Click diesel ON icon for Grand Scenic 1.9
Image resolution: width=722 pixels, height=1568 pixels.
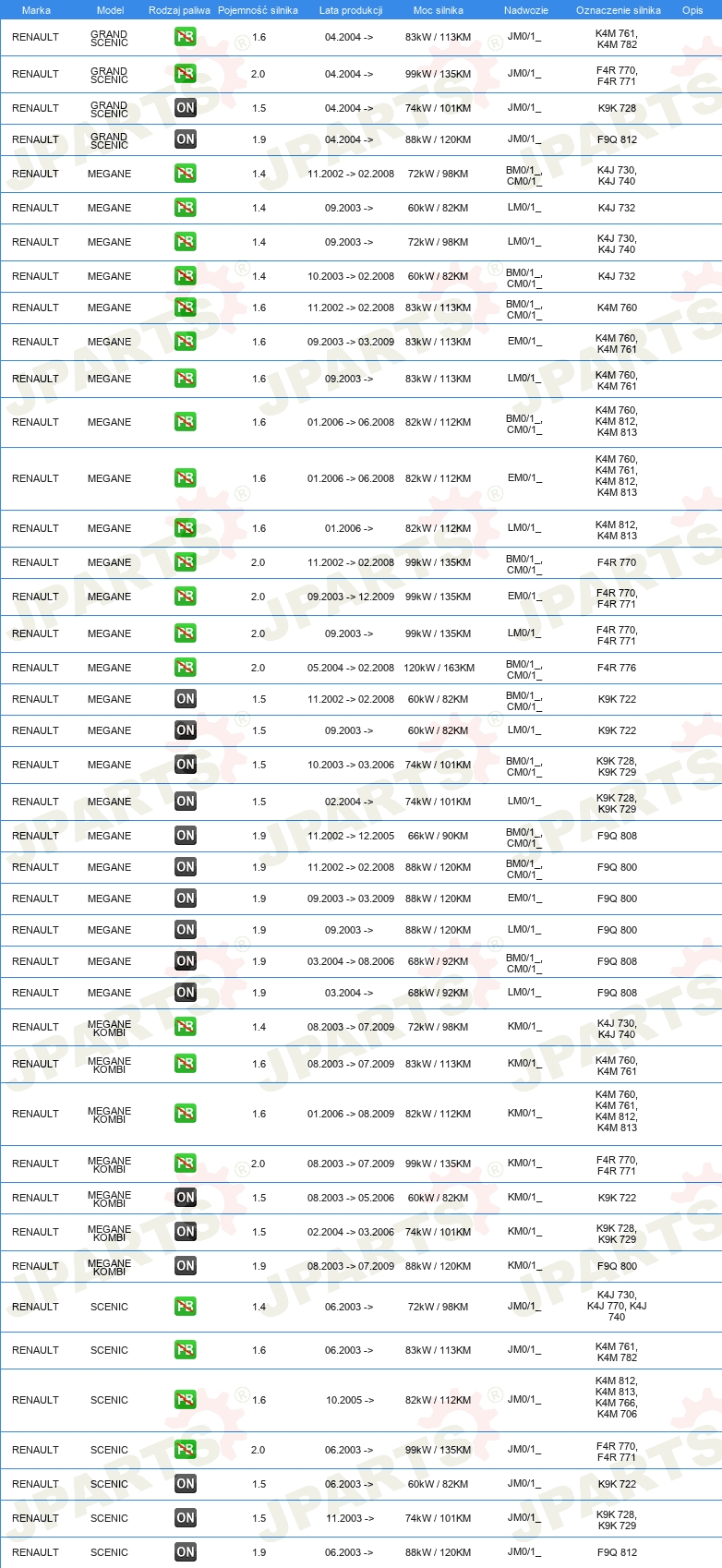186,139
